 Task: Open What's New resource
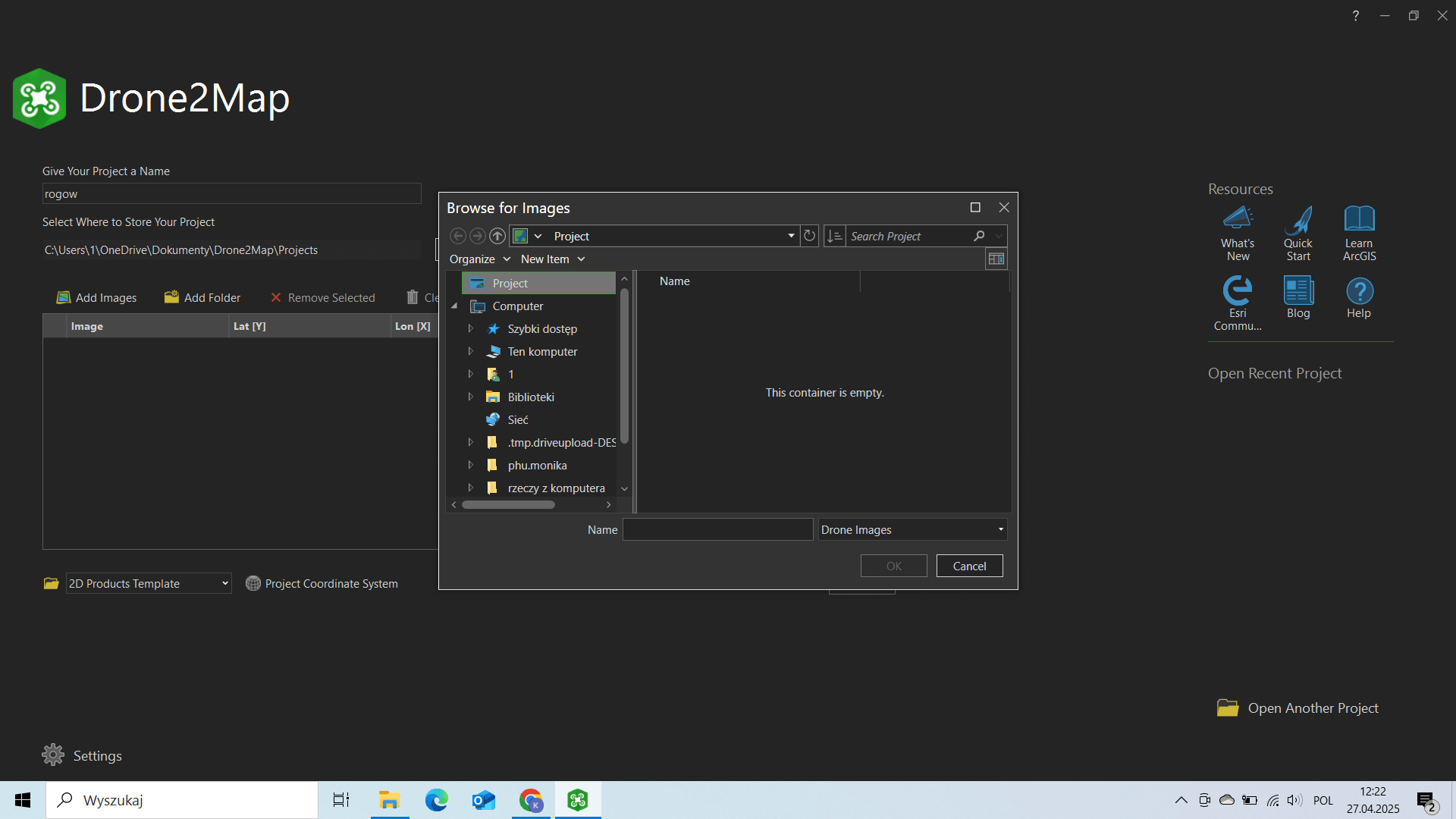[x=1238, y=233]
